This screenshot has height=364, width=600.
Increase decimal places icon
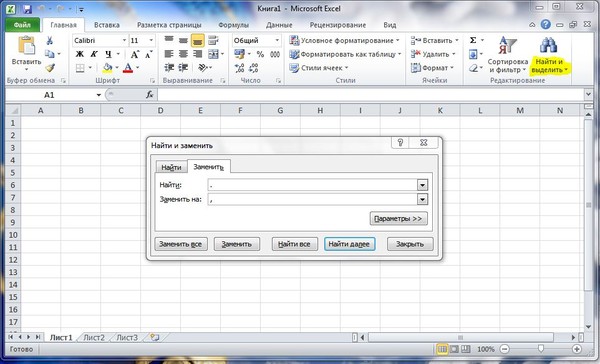(x=240, y=68)
